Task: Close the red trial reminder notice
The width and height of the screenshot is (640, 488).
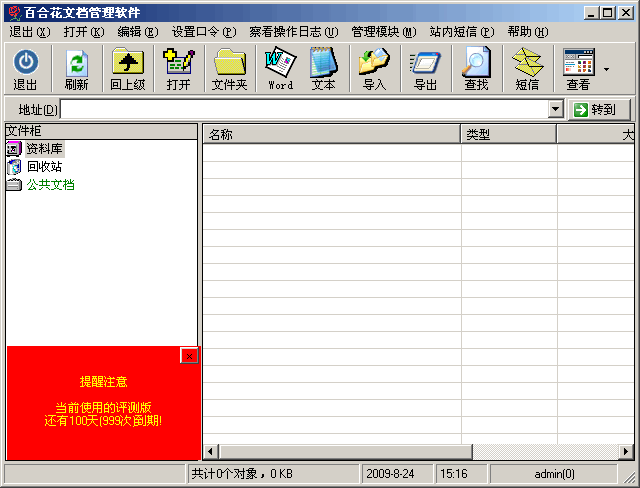Action: click(x=189, y=356)
